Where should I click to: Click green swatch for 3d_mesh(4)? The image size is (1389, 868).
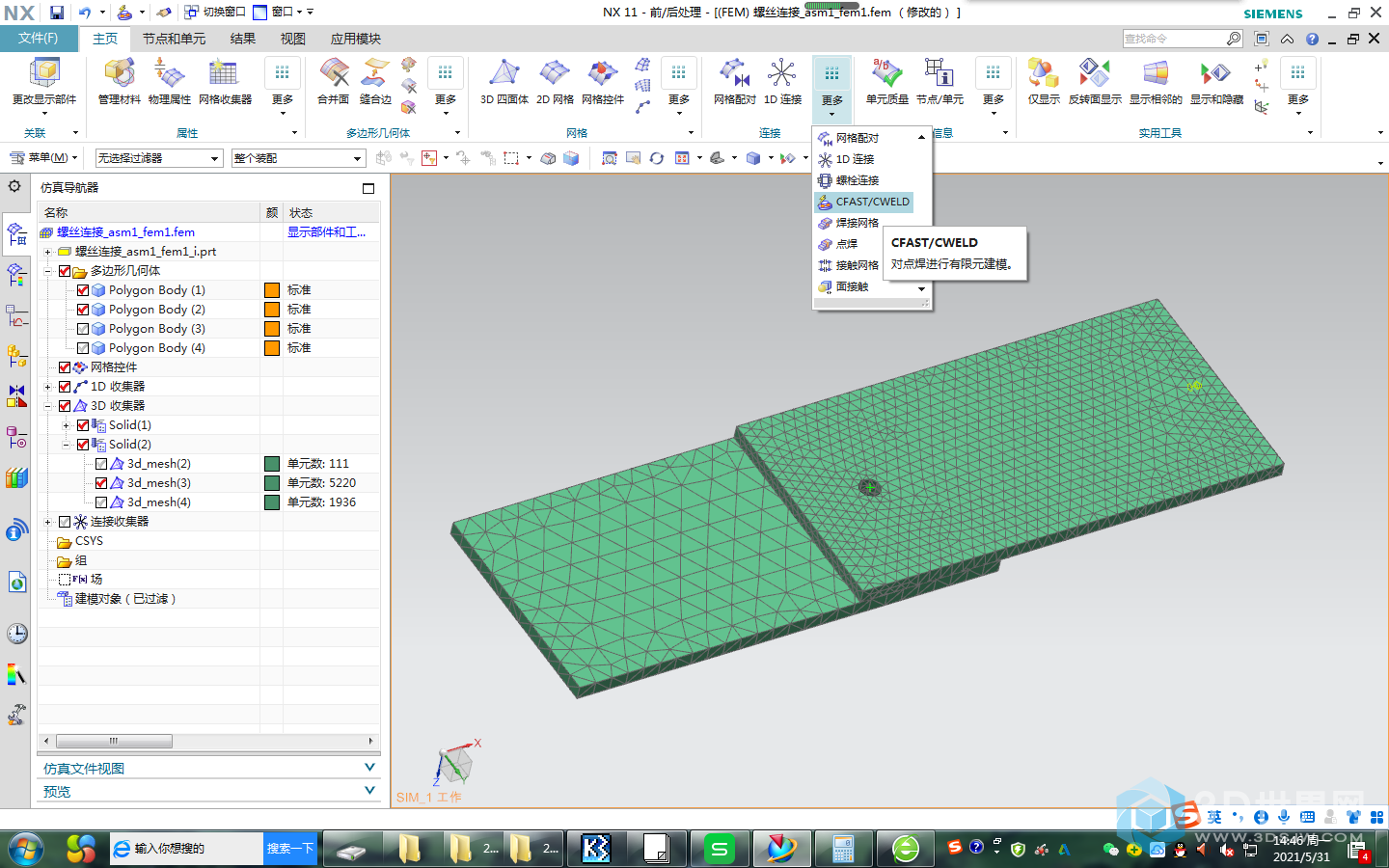click(272, 502)
